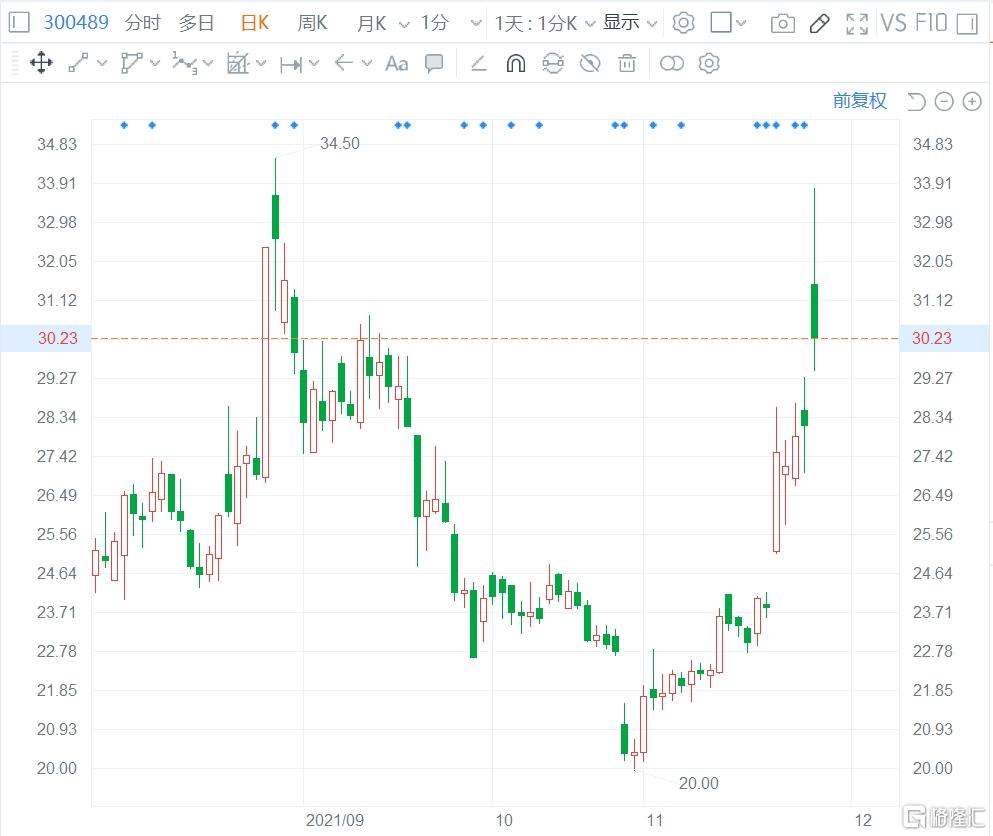Open the 1分 period dropdown arrow

click(476, 24)
